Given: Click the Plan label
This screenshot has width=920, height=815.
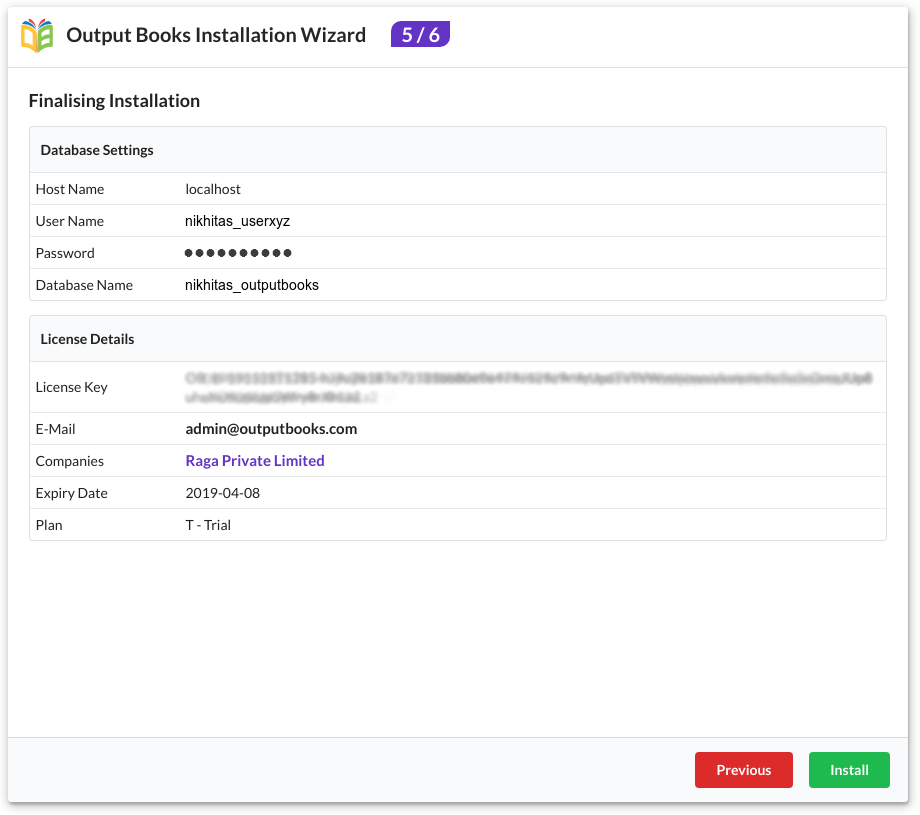Looking at the screenshot, I should tap(49, 525).
